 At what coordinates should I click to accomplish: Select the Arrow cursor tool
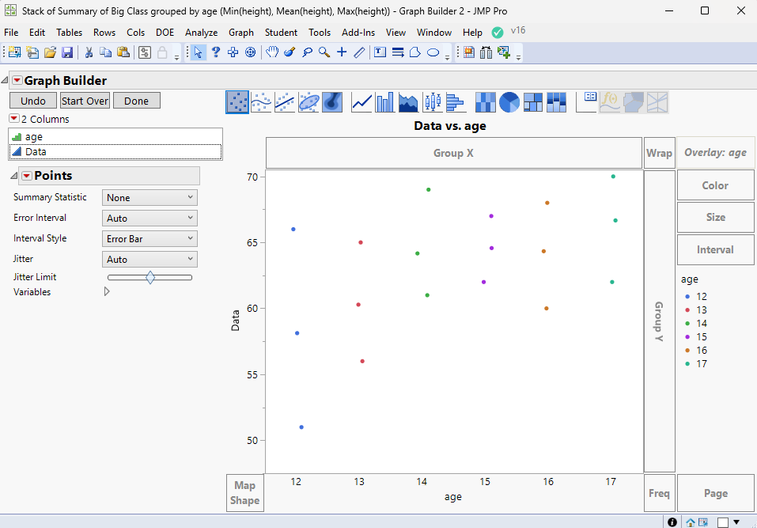tap(198, 53)
